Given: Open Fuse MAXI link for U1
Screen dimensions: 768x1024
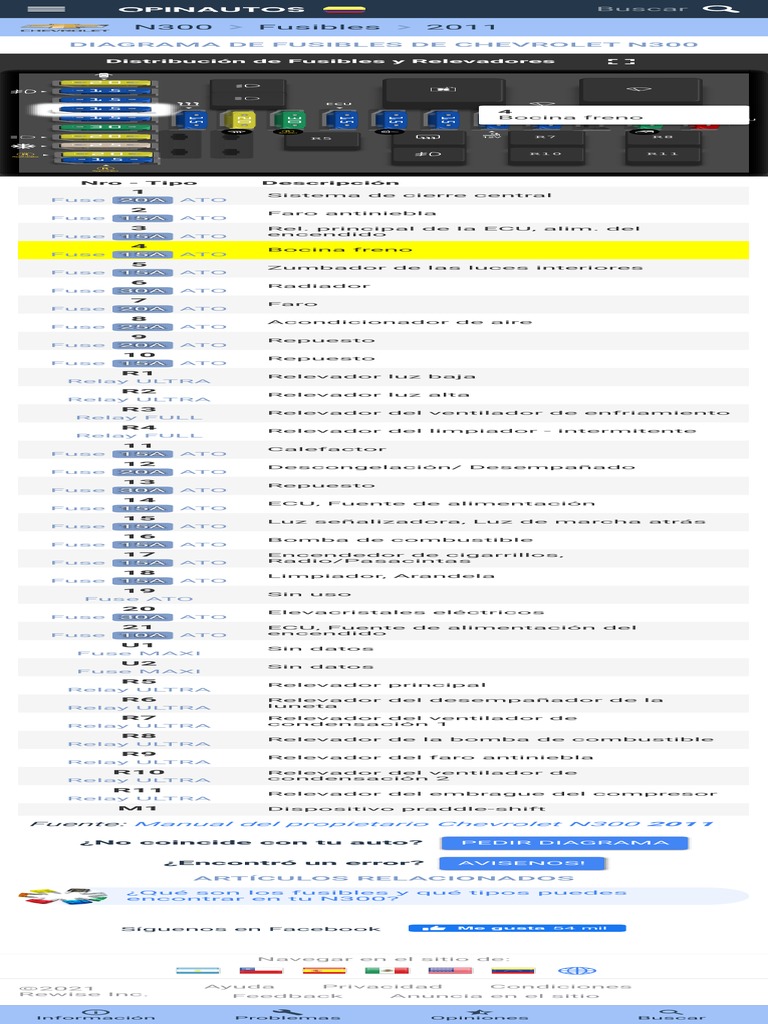Looking at the screenshot, I should [139, 653].
